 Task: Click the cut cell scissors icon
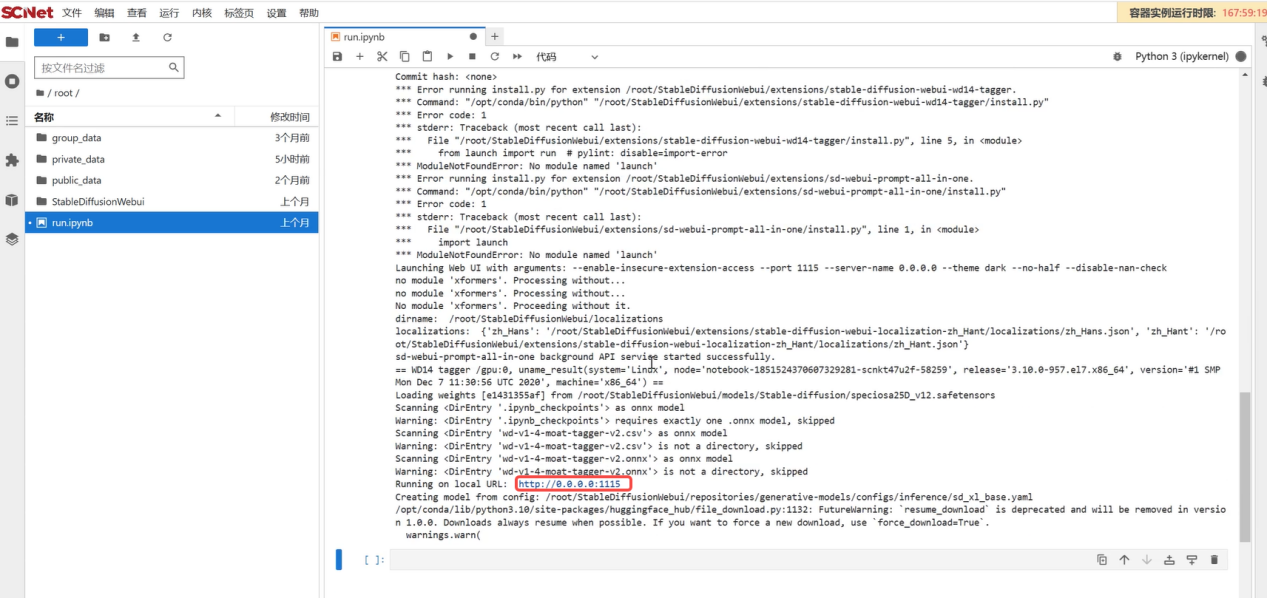click(382, 57)
